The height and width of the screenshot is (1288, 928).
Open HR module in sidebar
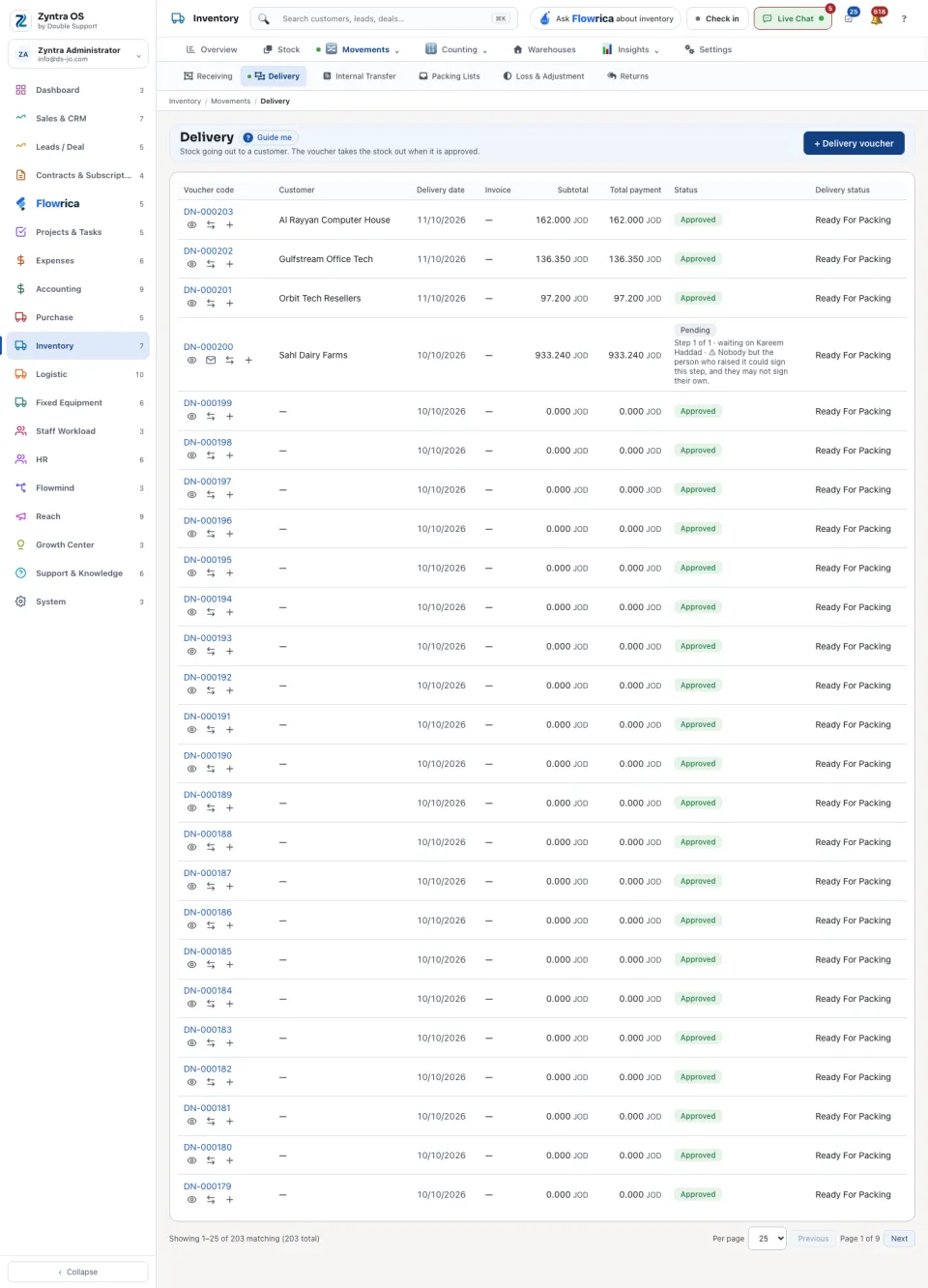(78, 459)
